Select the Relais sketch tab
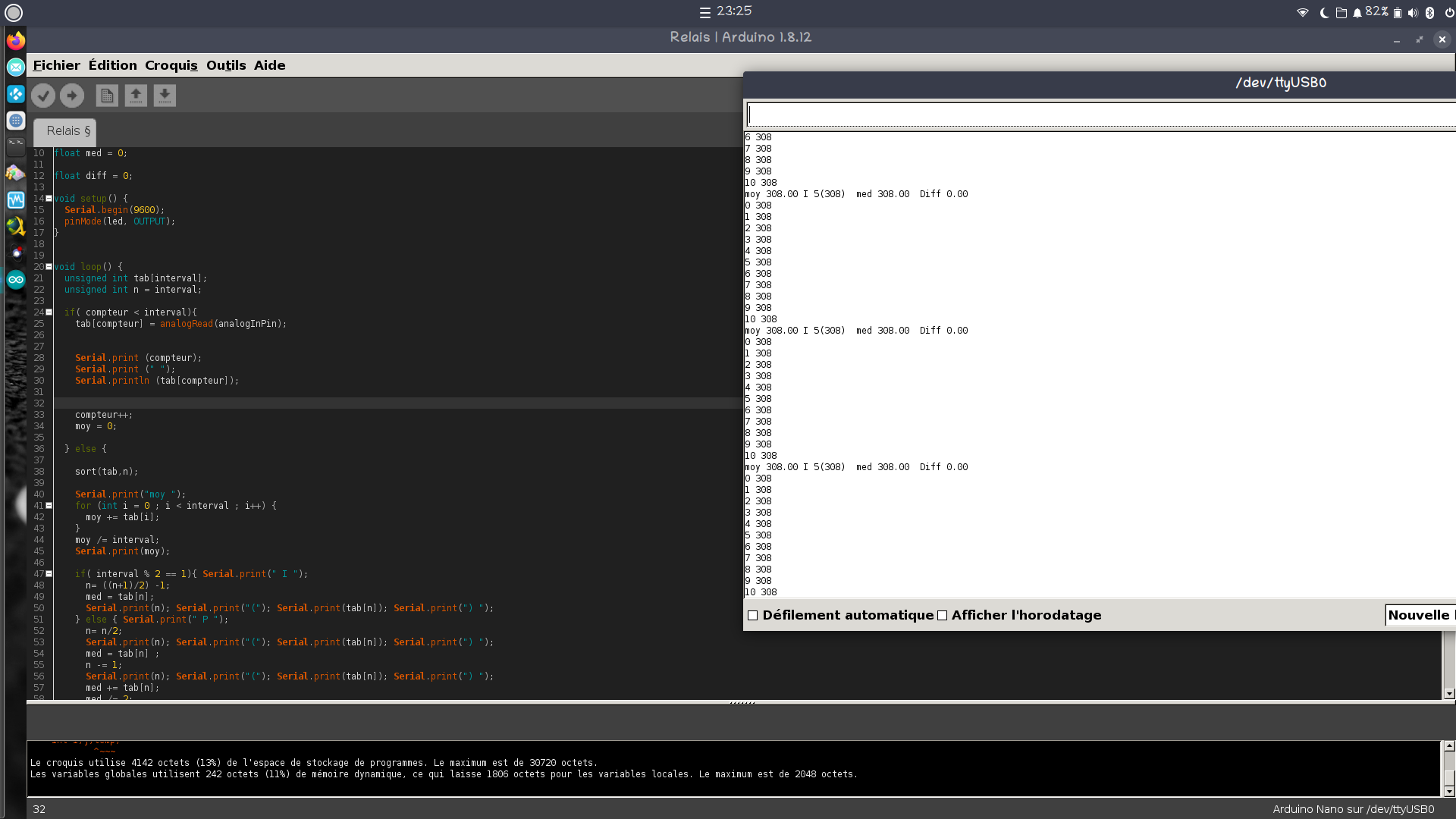 (64, 130)
